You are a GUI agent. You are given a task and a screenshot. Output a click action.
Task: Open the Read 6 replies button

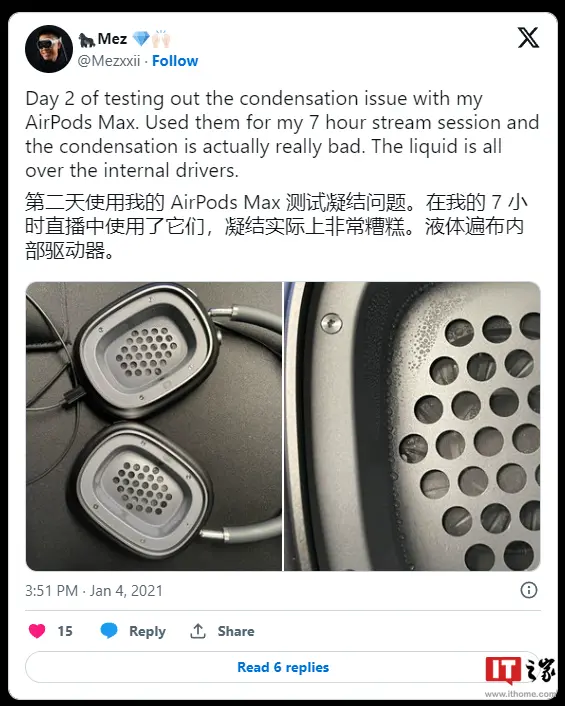point(283,667)
